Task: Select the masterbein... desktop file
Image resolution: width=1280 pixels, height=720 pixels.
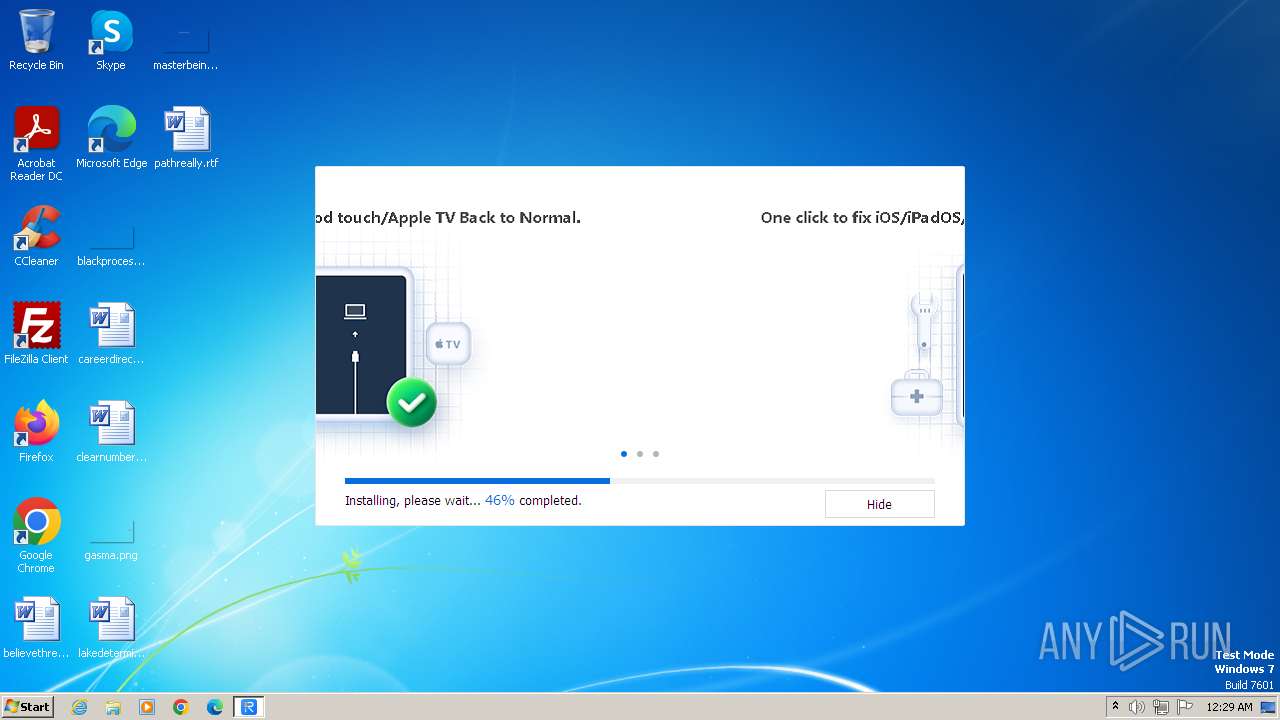Action: point(185,48)
